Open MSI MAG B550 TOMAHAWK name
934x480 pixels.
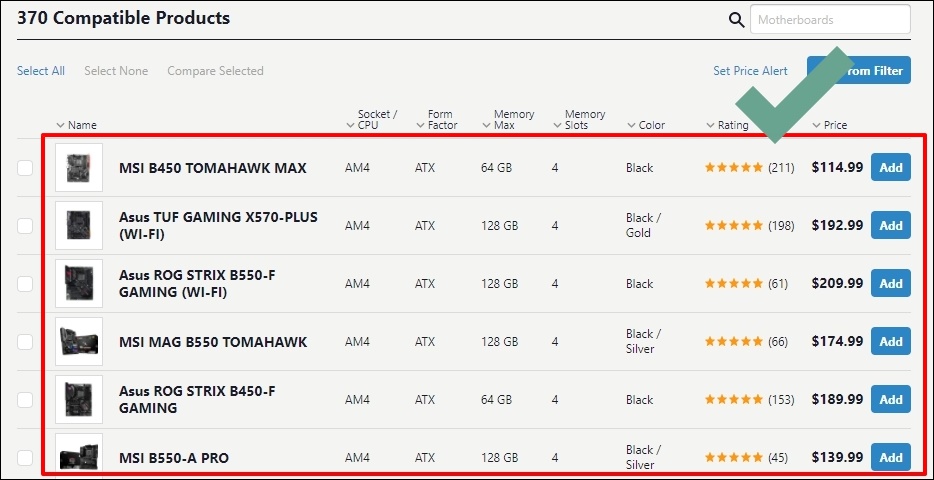pyautogui.click(x=213, y=342)
